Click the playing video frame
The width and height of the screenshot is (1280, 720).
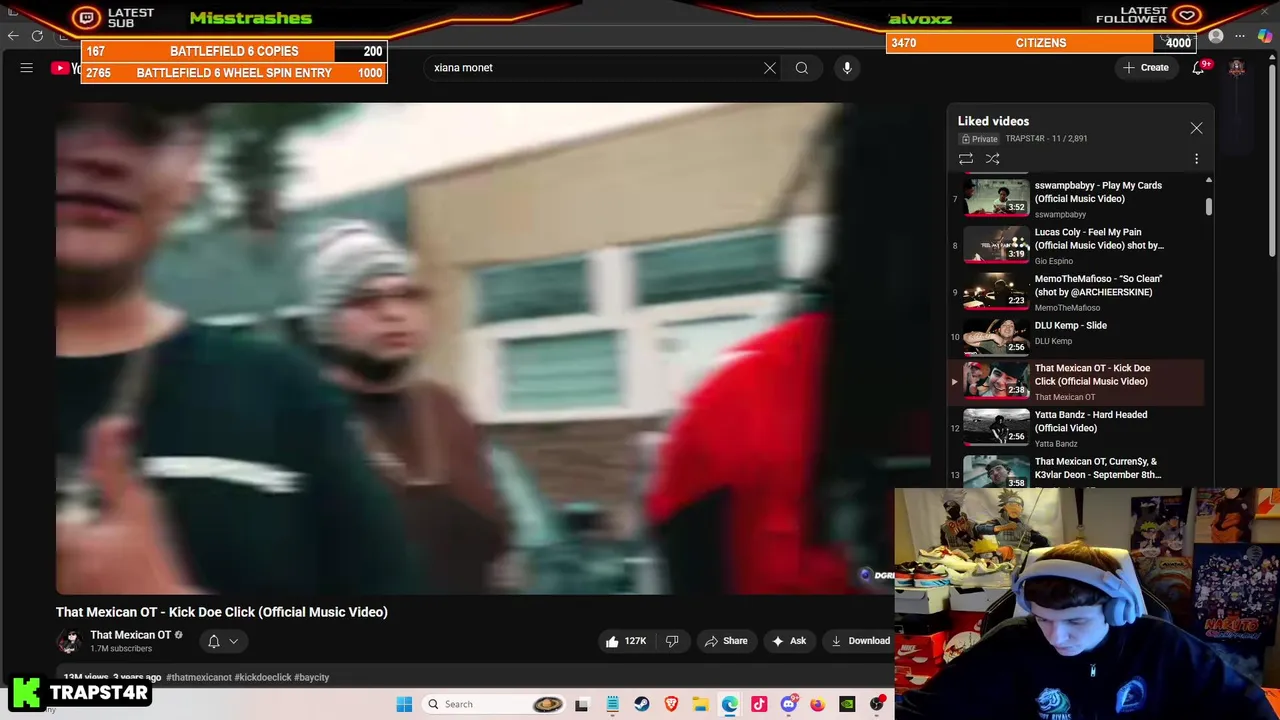pos(475,349)
